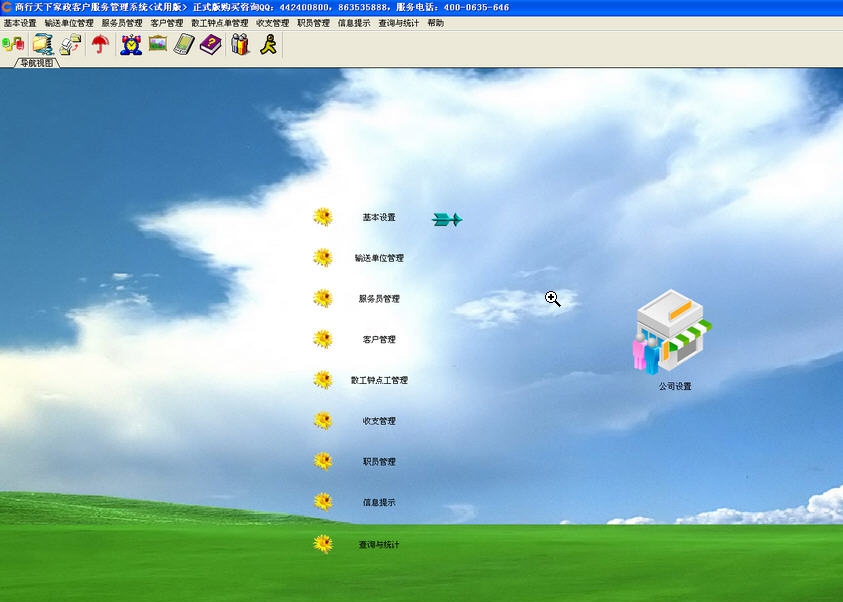Click the blue alarm clock toolbar icon
843x602 pixels.
tap(131, 45)
